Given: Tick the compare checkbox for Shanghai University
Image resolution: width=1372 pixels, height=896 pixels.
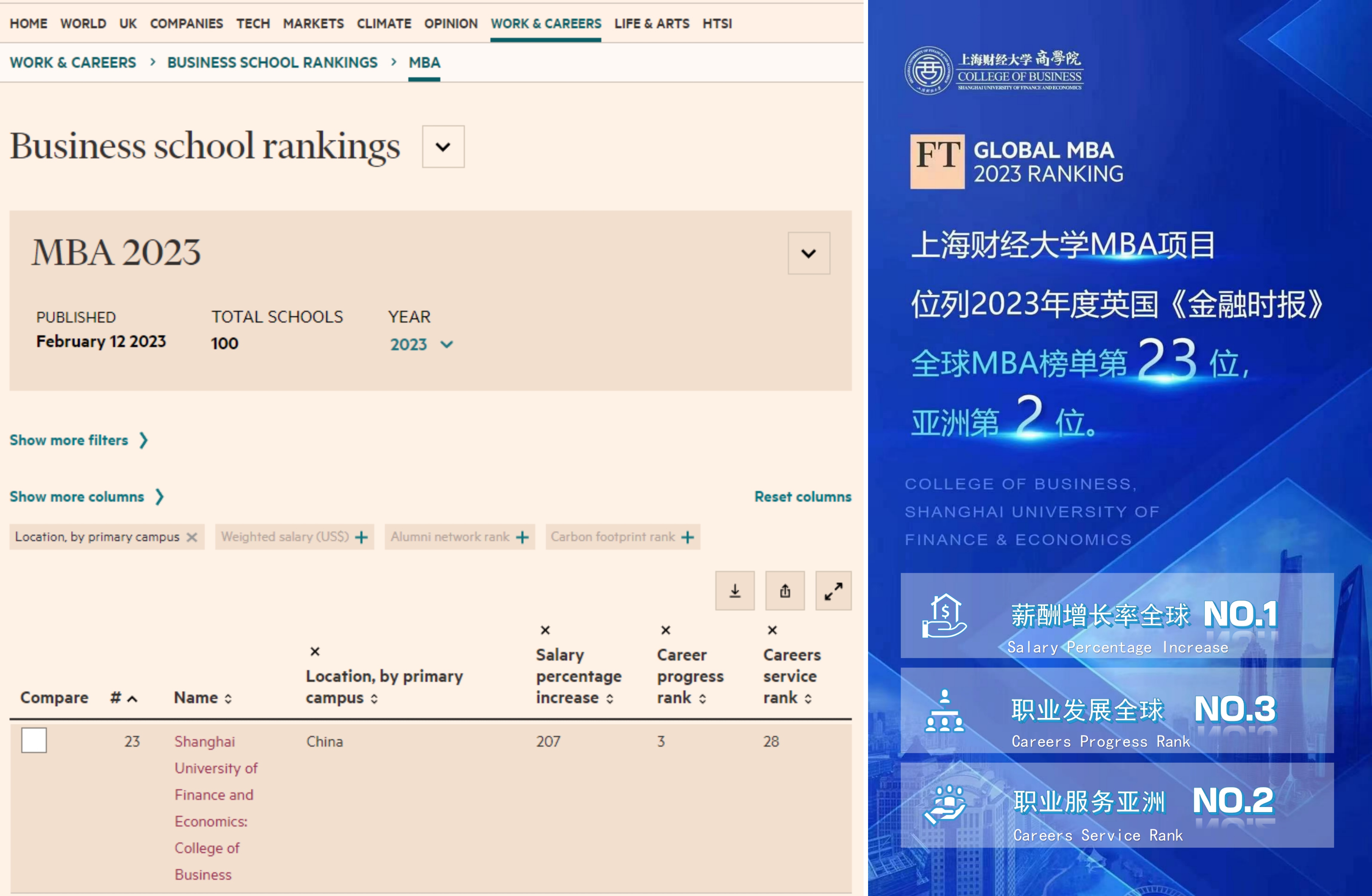Looking at the screenshot, I should click(34, 740).
